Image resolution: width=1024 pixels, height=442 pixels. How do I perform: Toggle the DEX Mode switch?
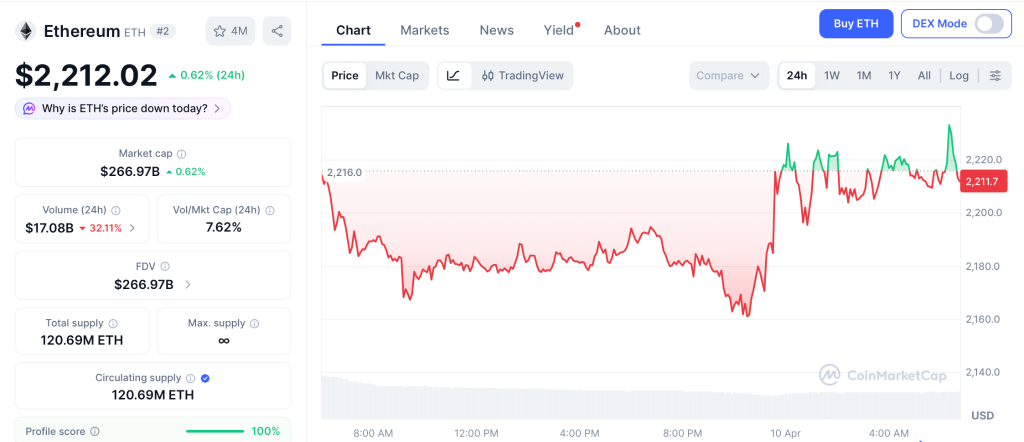[x=988, y=24]
